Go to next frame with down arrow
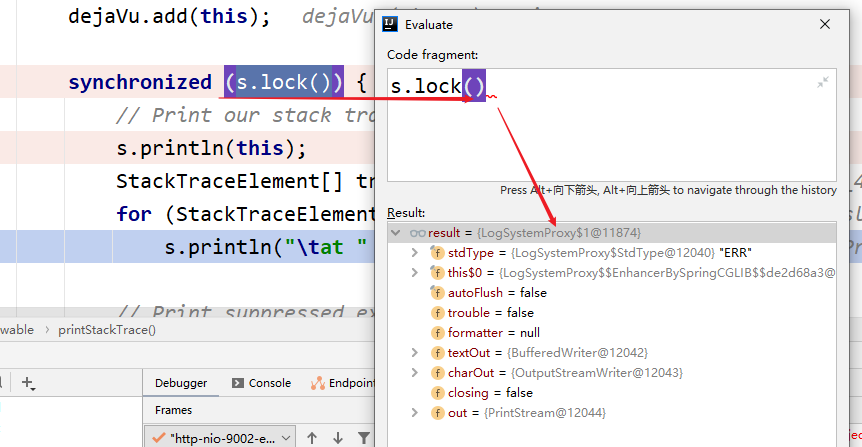The width and height of the screenshot is (862, 447). [338, 438]
